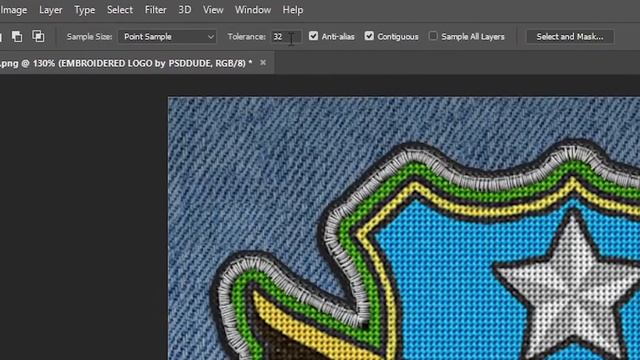Choose Intersect with selection mode icon

38,36
